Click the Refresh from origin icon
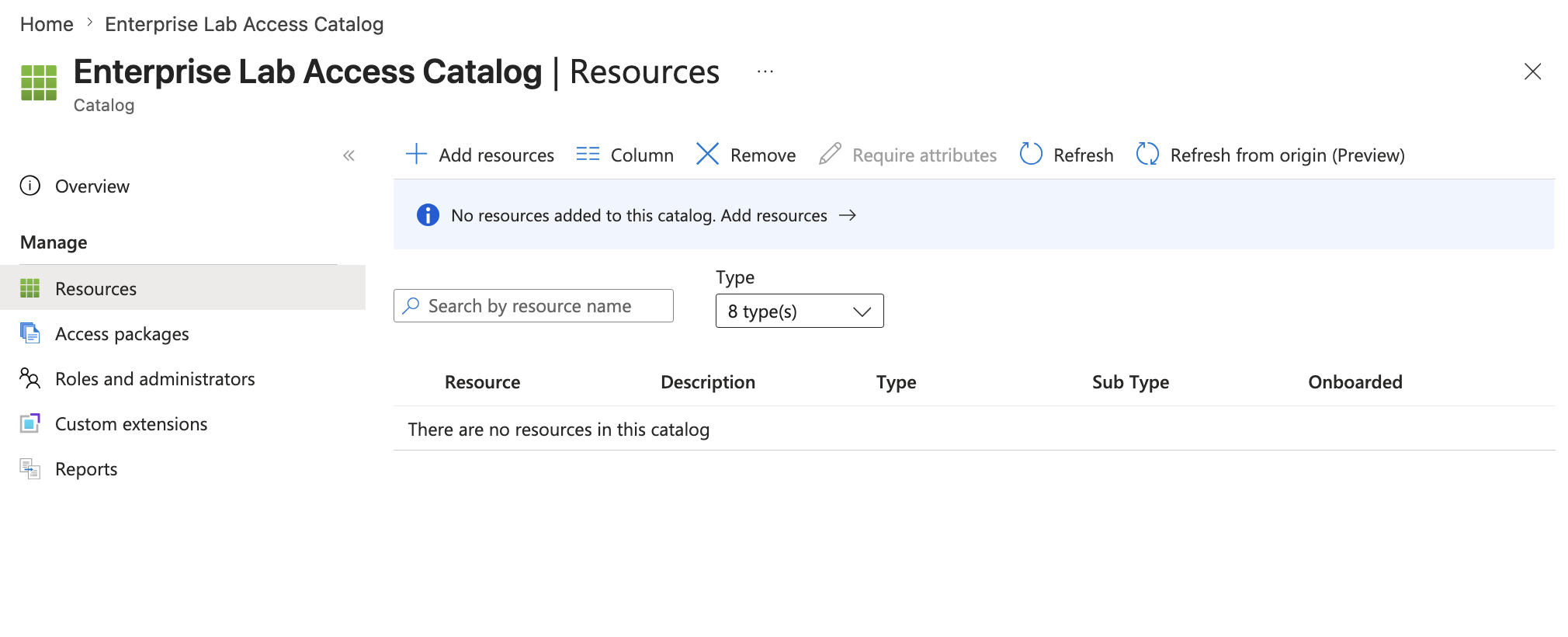Screen dimensions: 1568x637 click(1147, 154)
